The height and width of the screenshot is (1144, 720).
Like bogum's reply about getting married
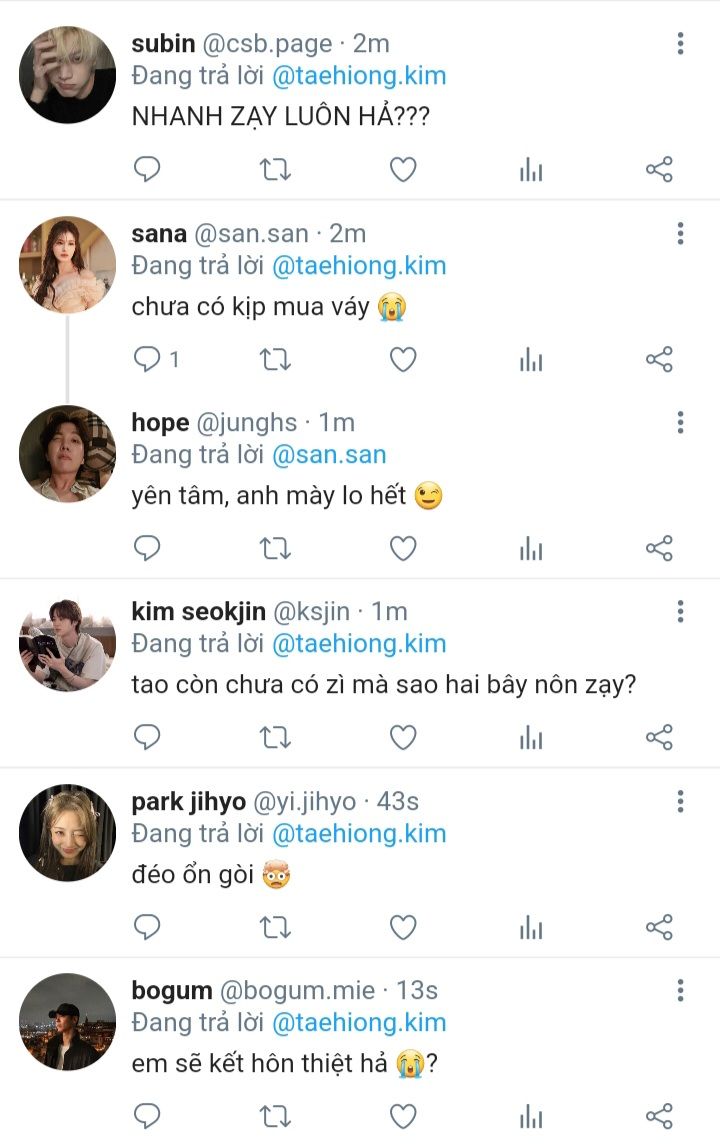[403, 1117]
